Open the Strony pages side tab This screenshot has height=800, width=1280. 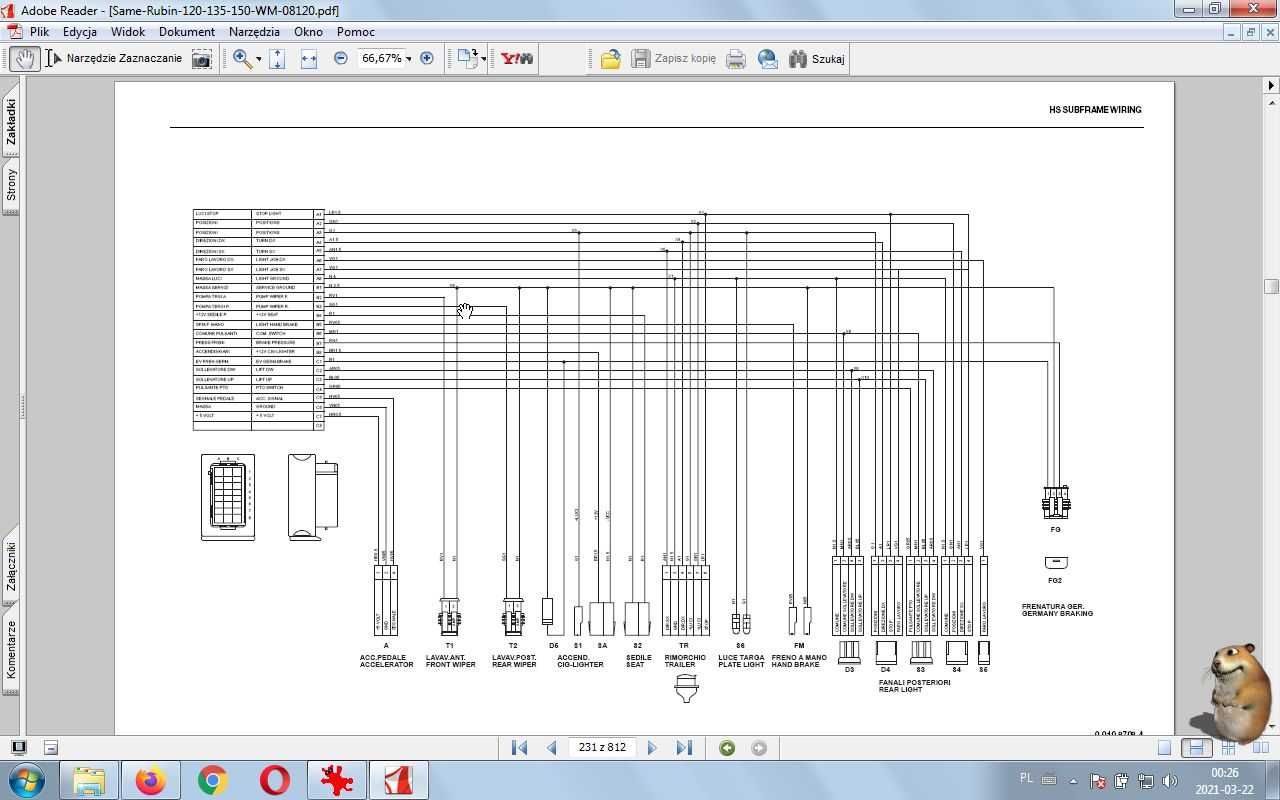[x=11, y=184]
